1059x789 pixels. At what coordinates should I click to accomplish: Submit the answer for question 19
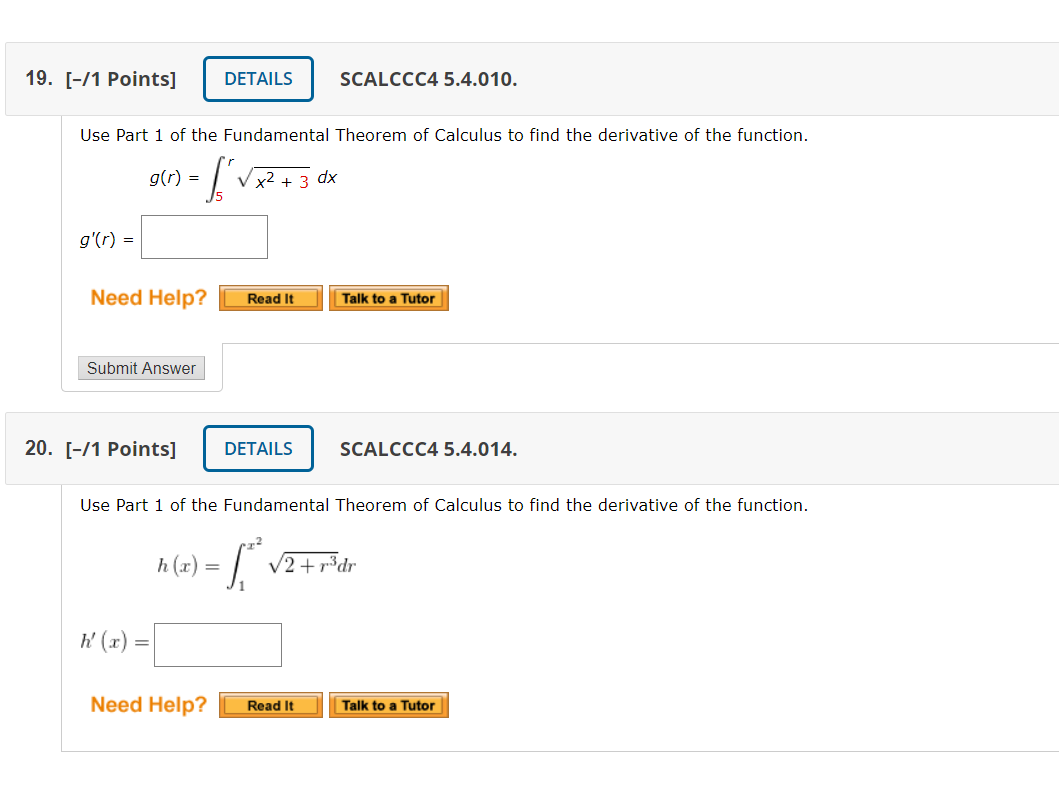pos(141,368)
